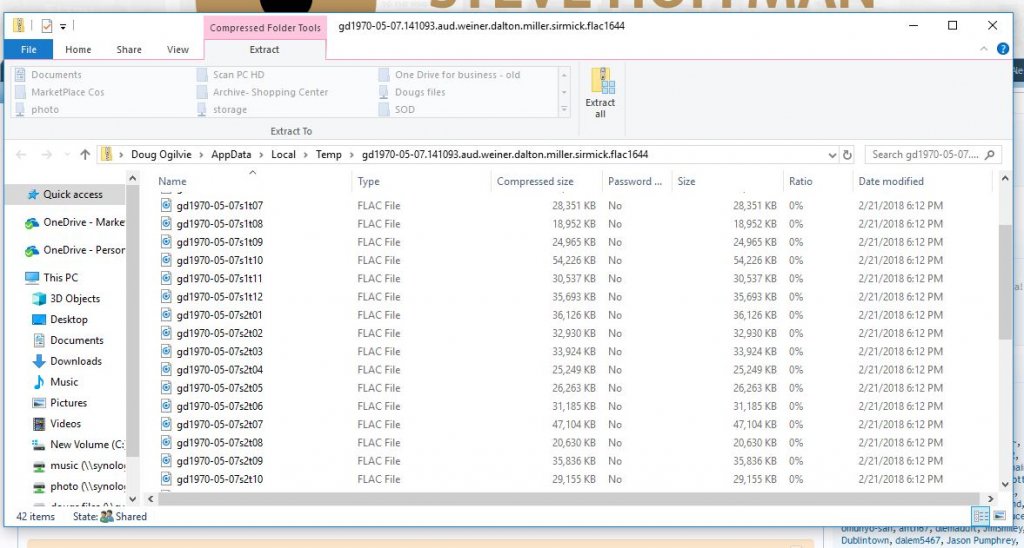Click the gd1970-05-07s2t01 file icon
Viewport: 1024px width, 548px height.
(x=167, y=315)
